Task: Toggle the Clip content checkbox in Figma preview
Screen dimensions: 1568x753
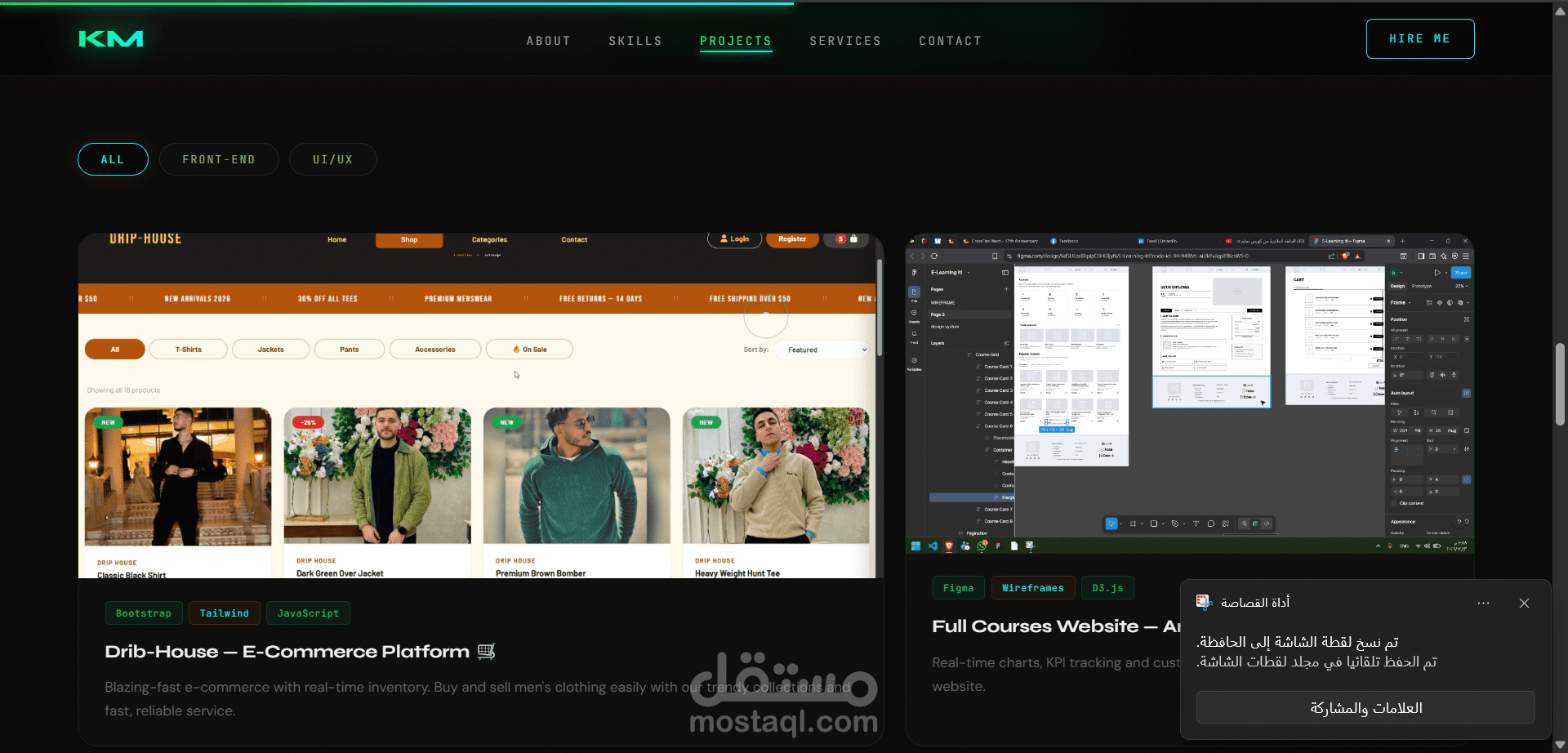Action: (x=1395, y=503)
